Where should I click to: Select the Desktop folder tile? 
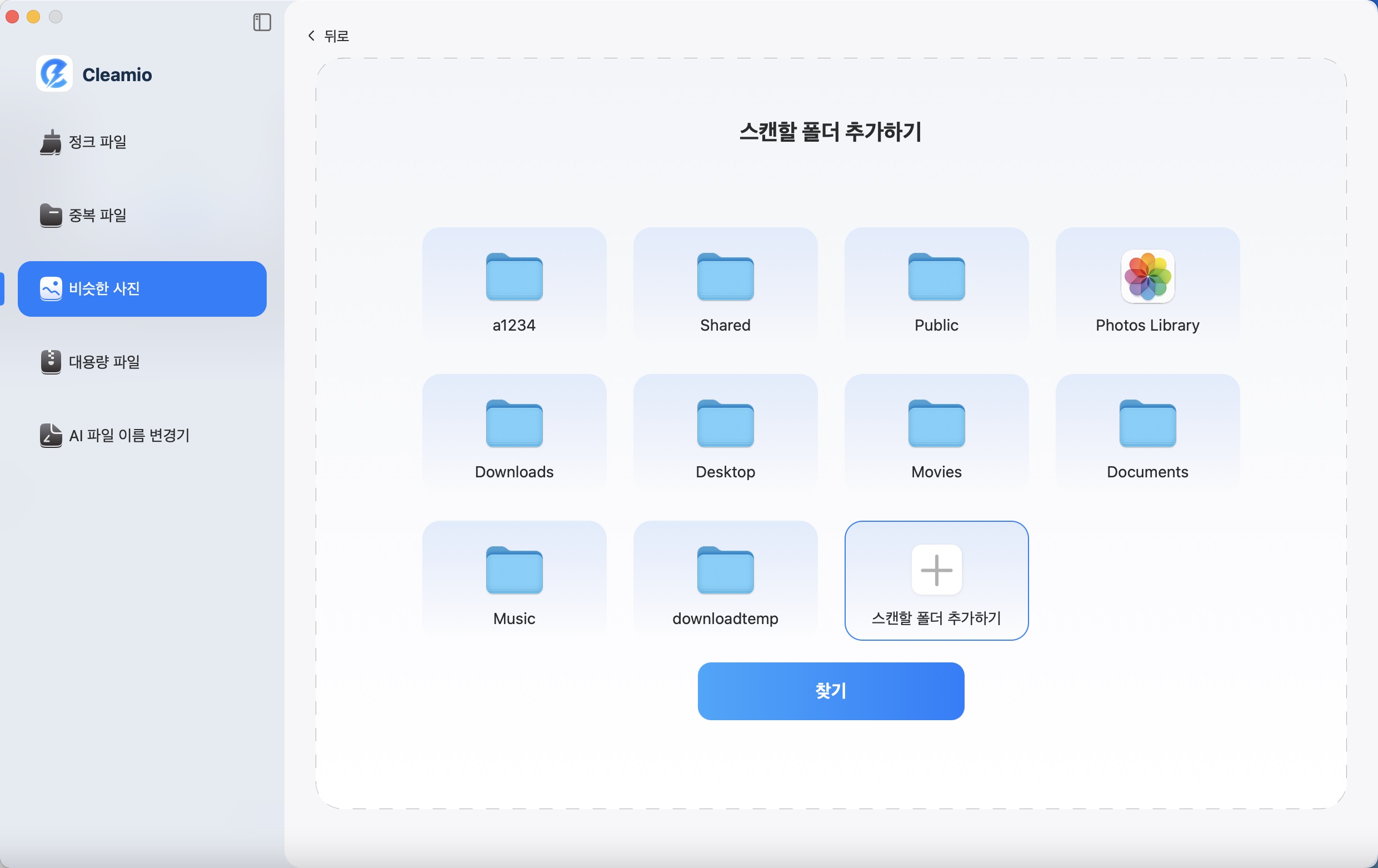point(725,432)
